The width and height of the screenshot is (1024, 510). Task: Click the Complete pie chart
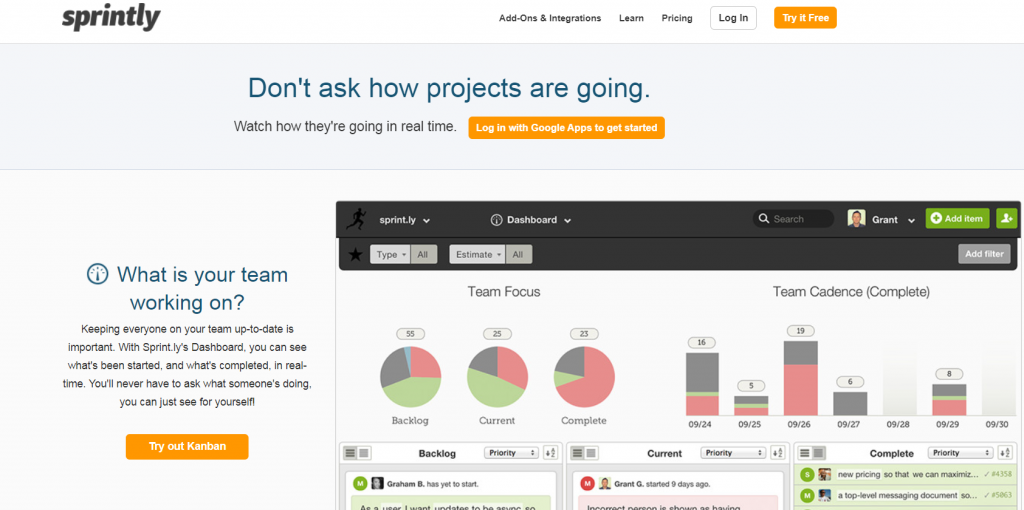pyautogui.click(x=584, y=377)
